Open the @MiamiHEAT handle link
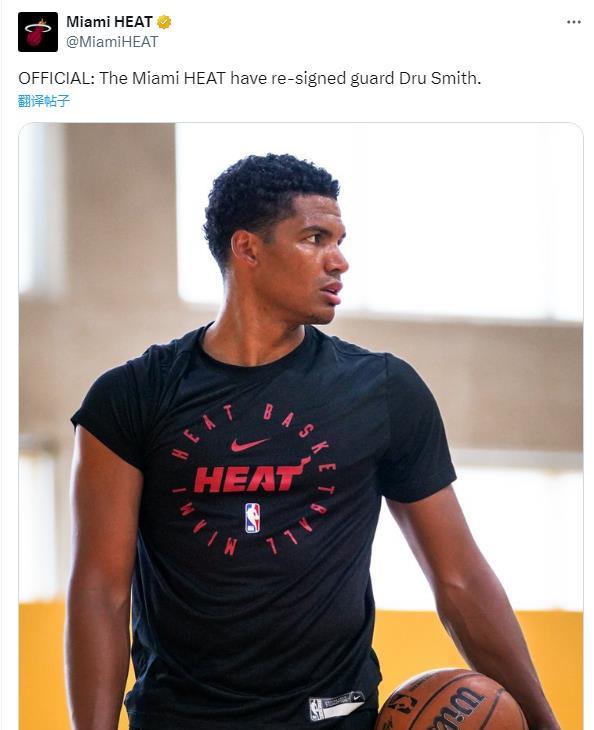Image resolution: width=594 pixels, height=730 pixels. point(112,42)
